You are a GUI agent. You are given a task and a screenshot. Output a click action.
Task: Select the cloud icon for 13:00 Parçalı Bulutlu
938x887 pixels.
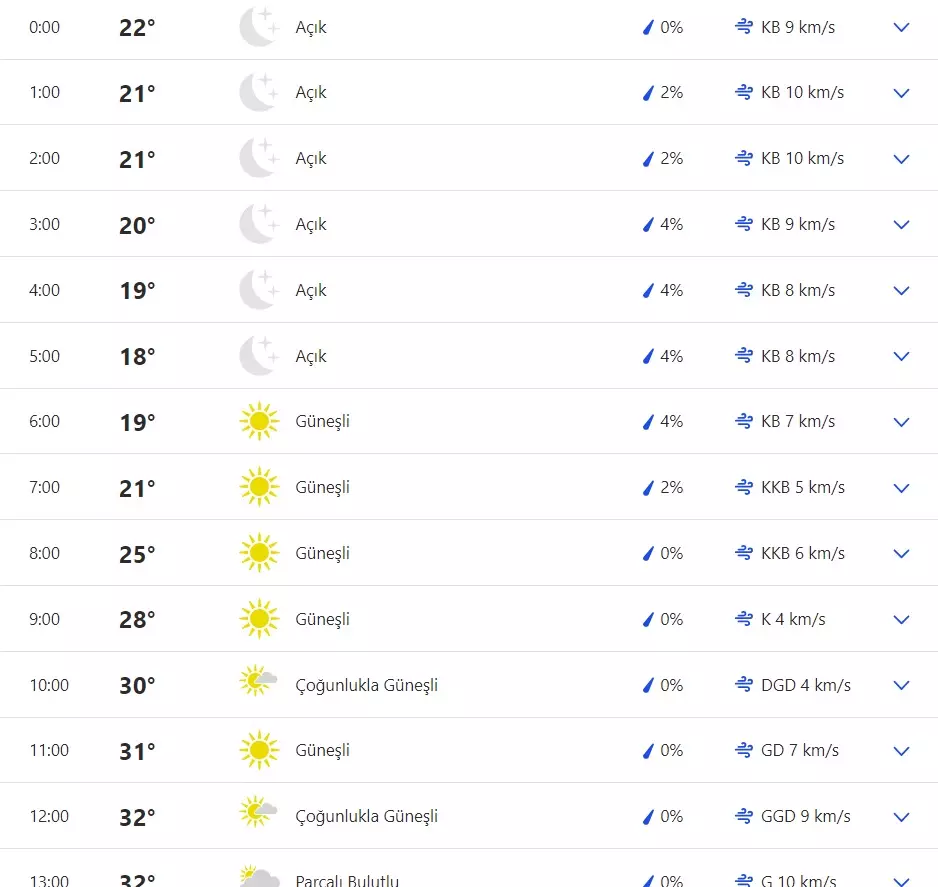259,879
